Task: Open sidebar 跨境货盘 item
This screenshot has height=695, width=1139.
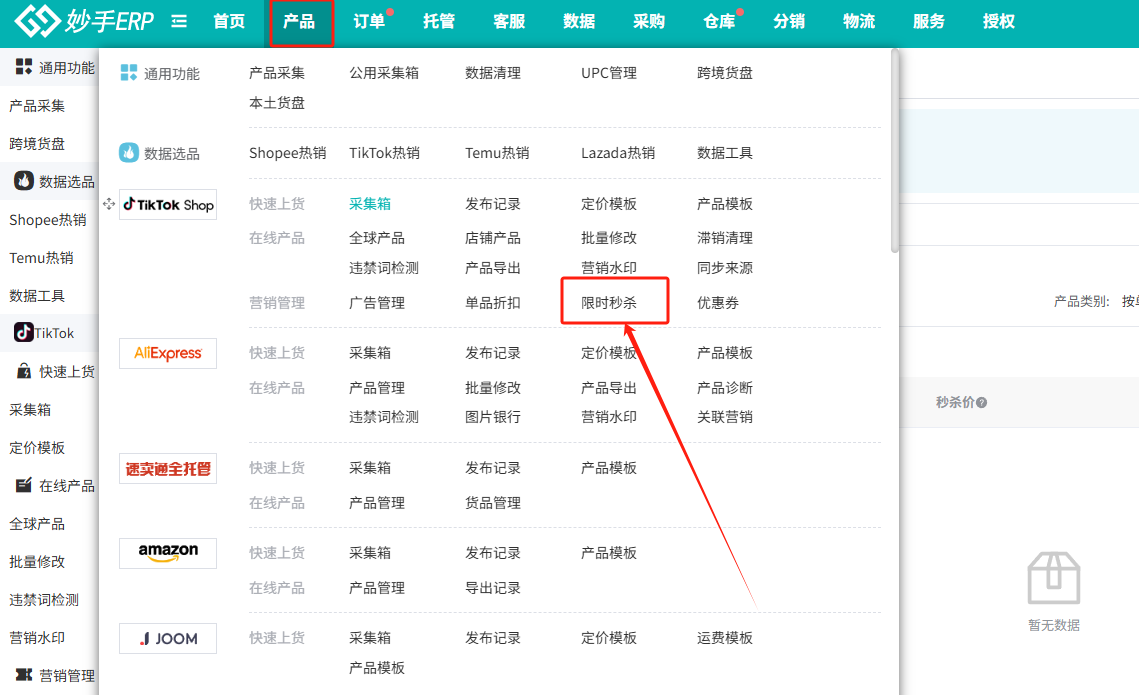Action: [x=37, y=144]
